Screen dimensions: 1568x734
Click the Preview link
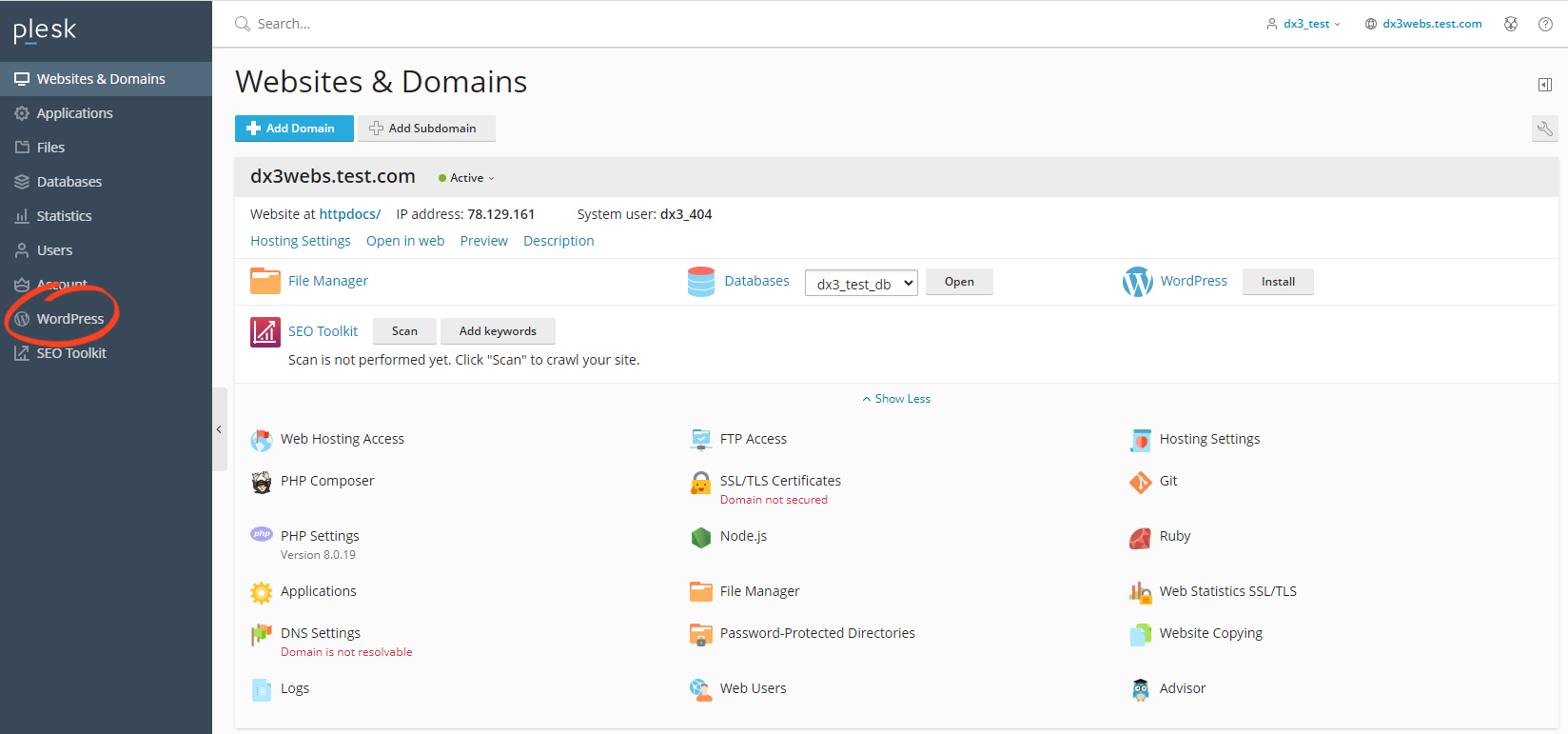coord(484,241)
